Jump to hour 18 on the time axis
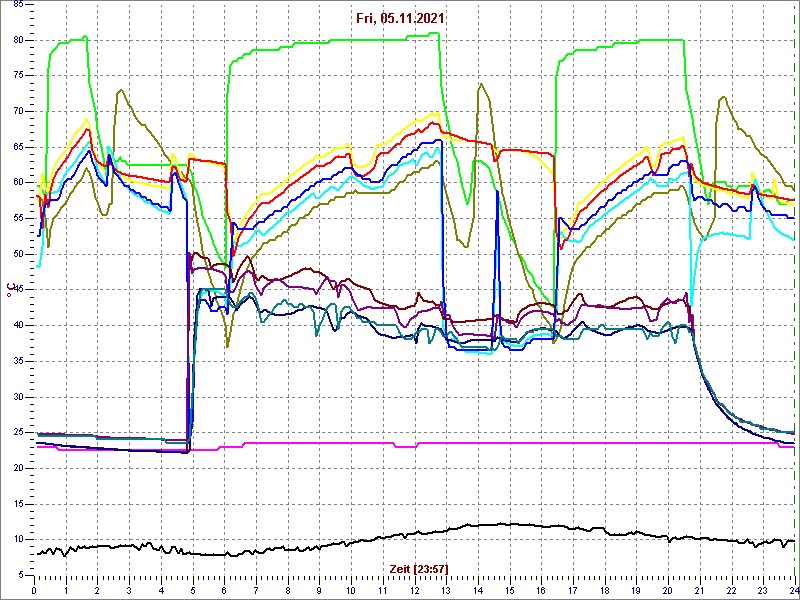 click(604, 590)
